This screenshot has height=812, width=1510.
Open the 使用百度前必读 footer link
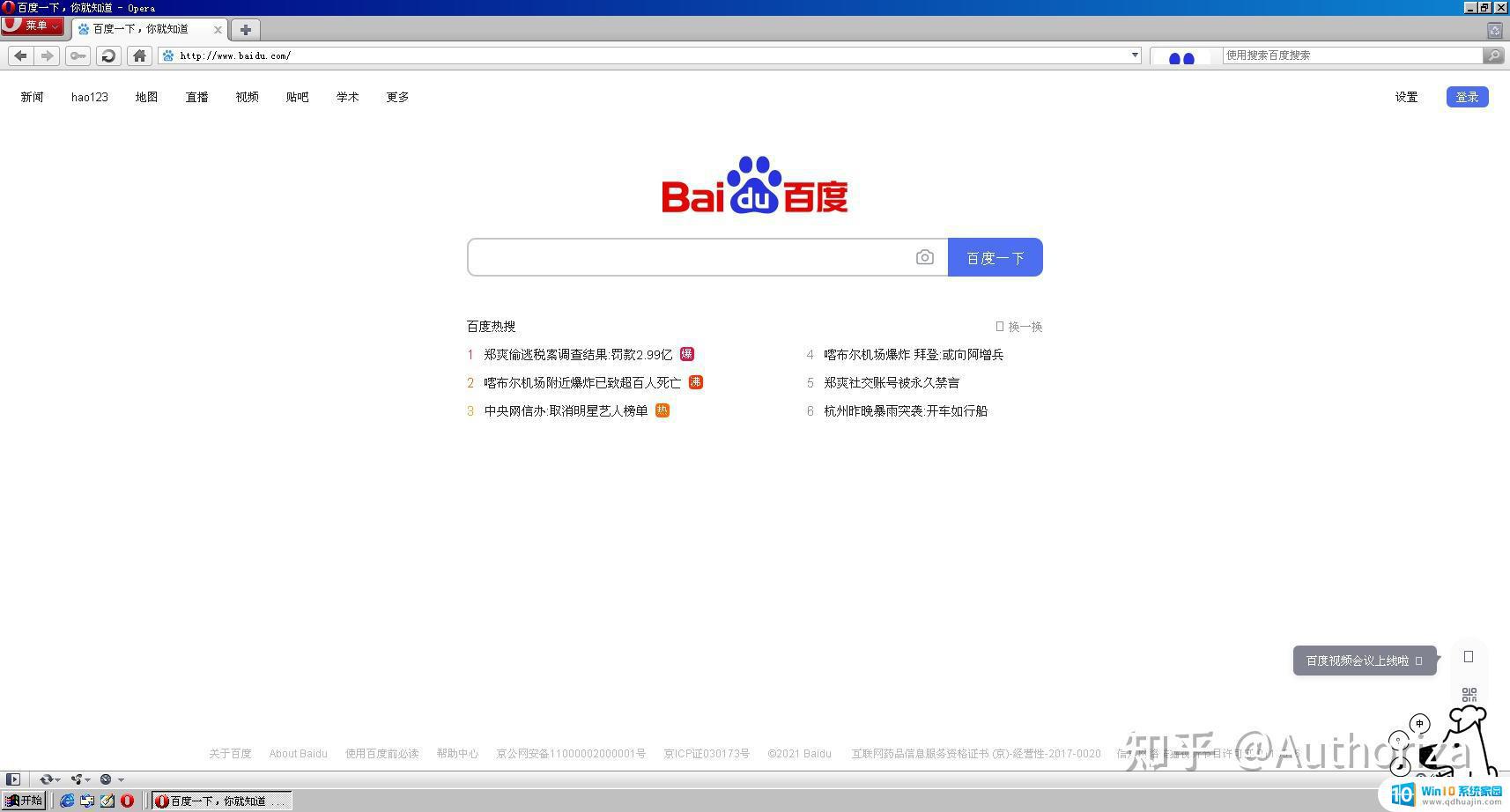click(381, 754)
